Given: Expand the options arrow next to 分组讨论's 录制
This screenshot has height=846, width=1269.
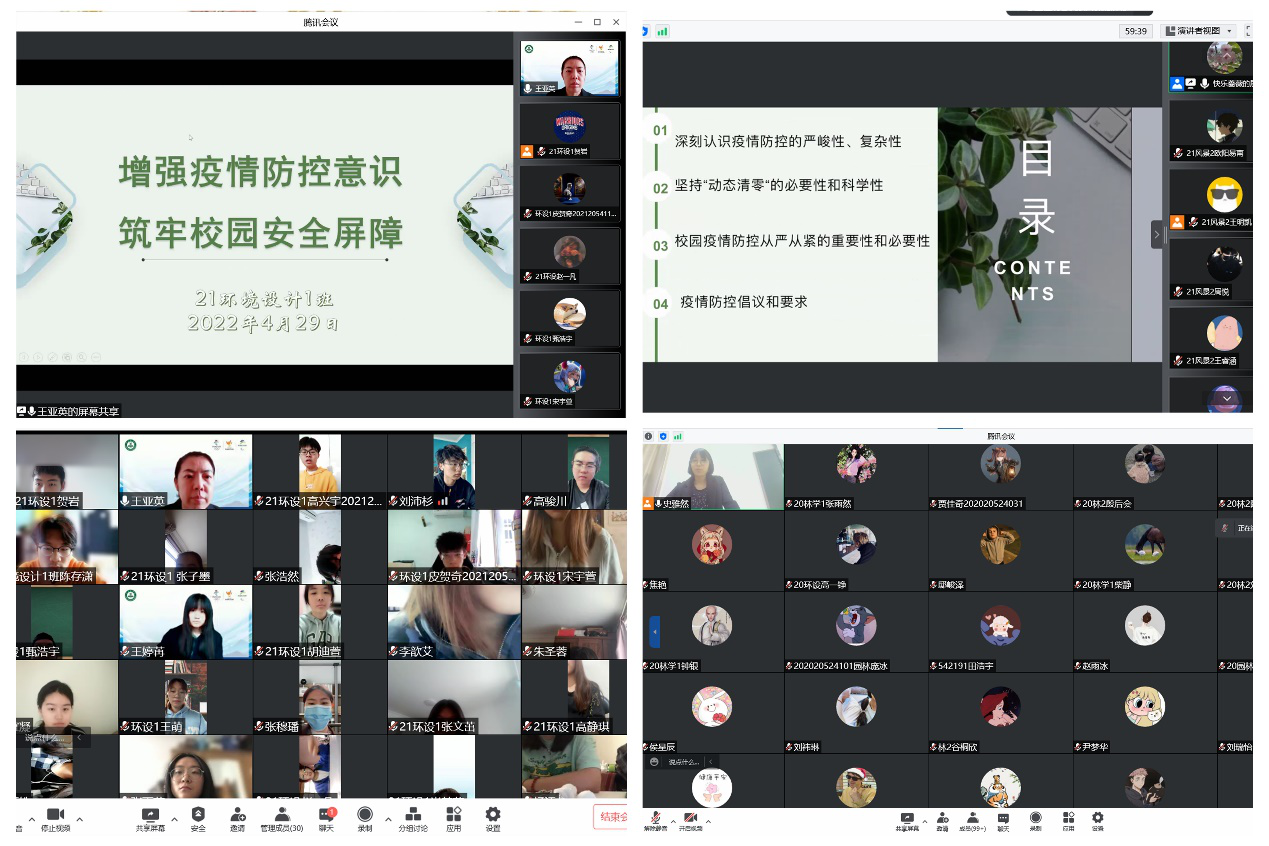Looking at the screenshot, I should (388, 819).
